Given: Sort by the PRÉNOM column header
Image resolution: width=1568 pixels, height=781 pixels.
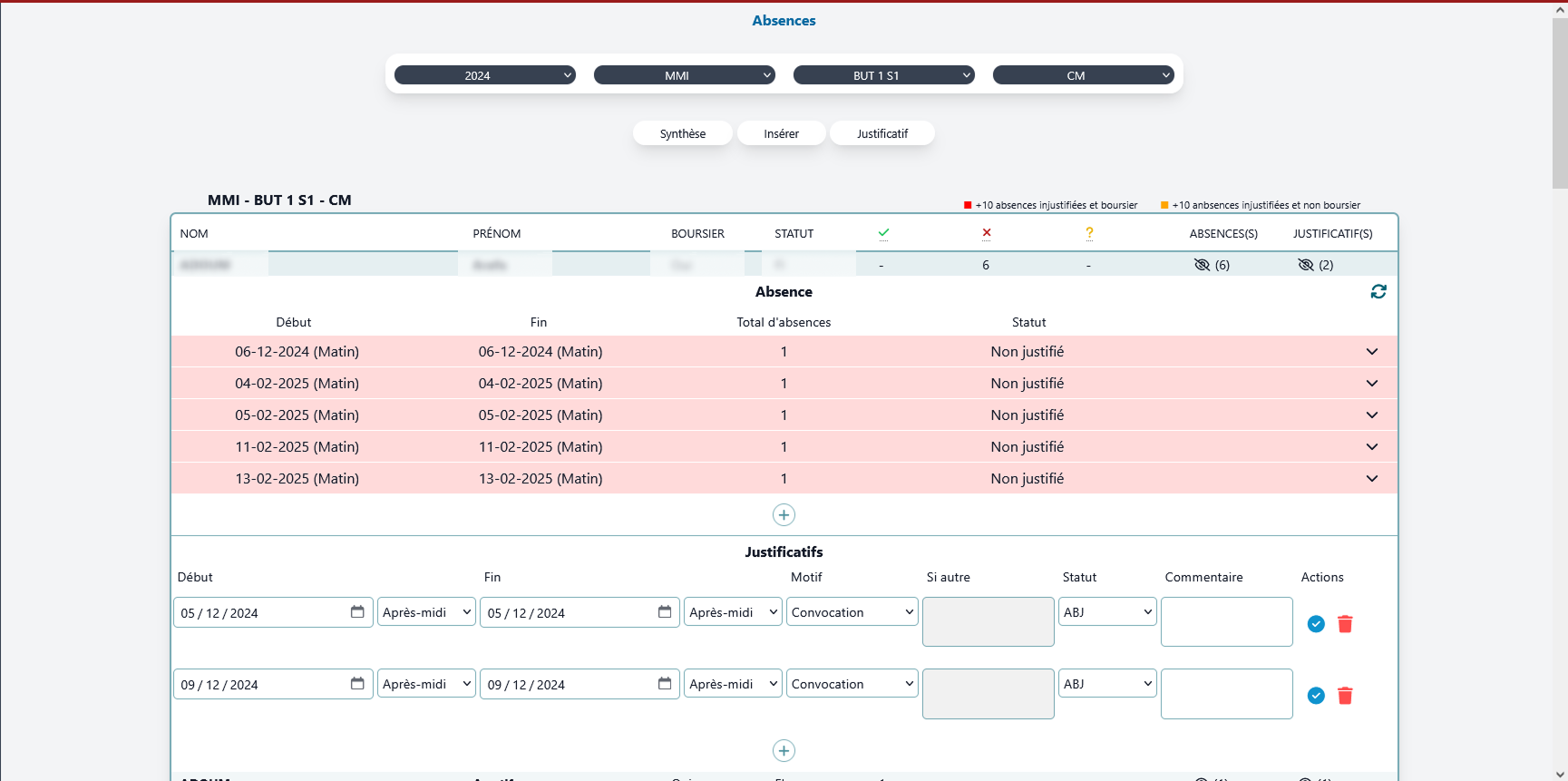Looking at the screenshot, I should [497, 234].
